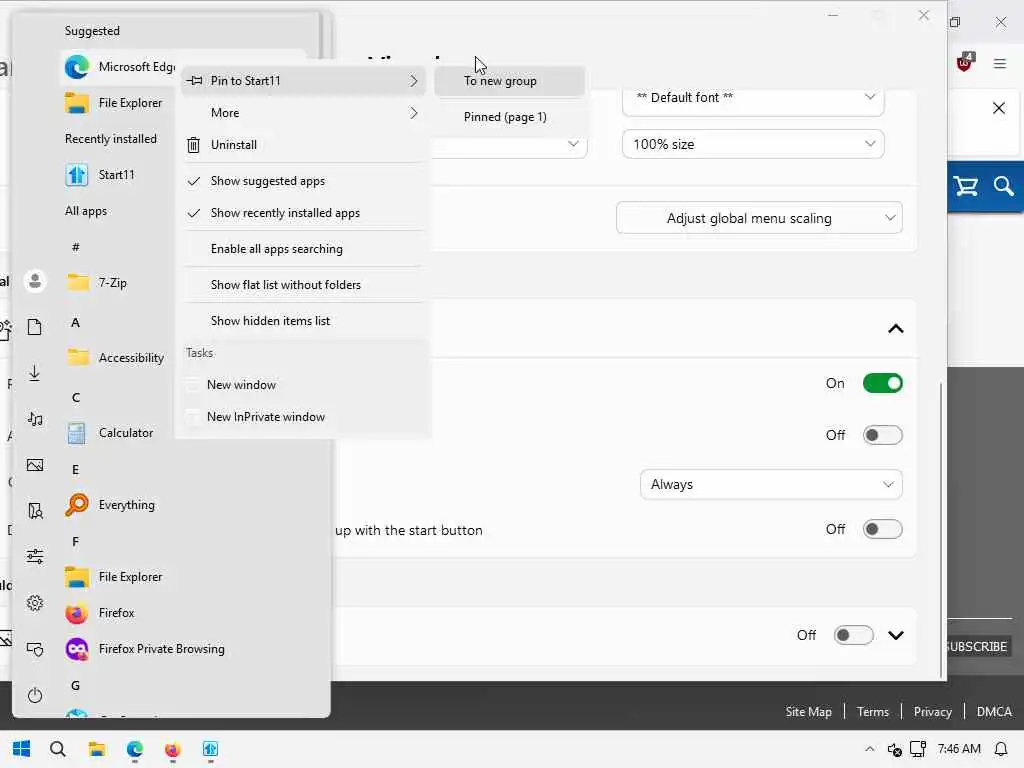Open notifications bell in system tray
Image resolution: width=1024 pixels, height=768 pixels.
1000,749
